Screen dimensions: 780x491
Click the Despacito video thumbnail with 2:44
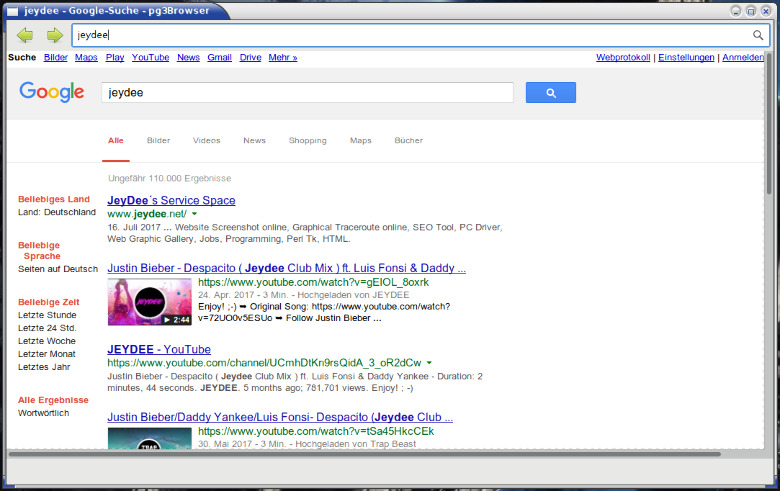[150, 301]
